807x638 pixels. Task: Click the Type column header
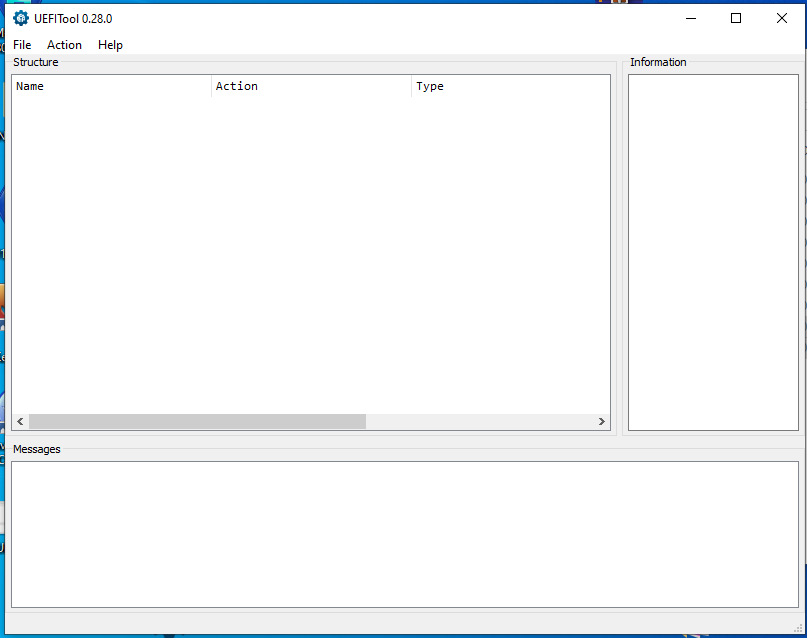[x=510, y=86]
